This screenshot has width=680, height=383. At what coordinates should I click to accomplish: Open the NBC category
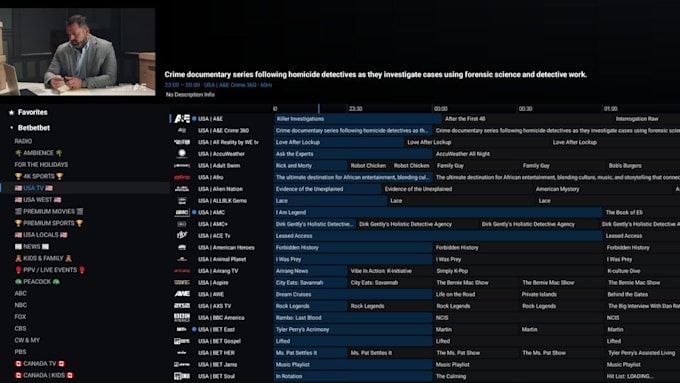coord(20,305)
